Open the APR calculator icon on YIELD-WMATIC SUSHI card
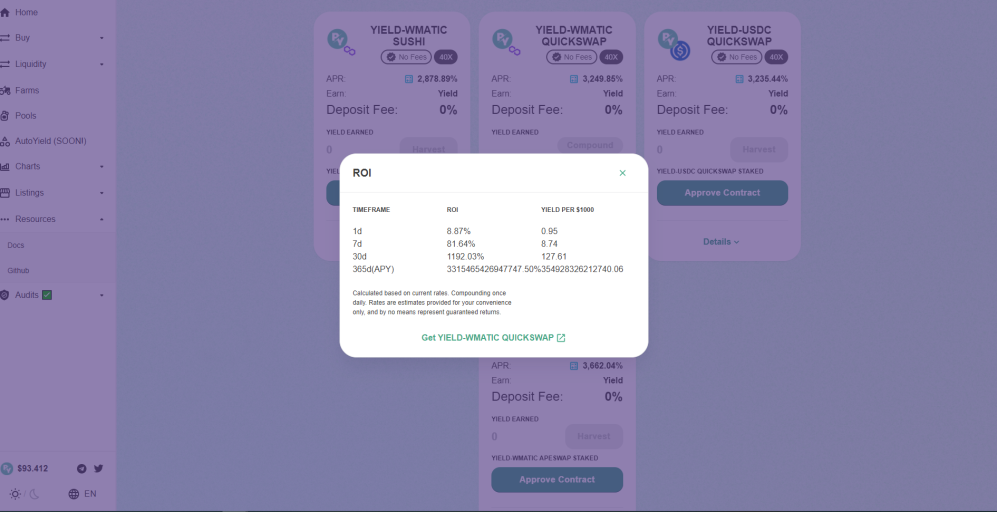997x512 pixels. (x=409, y=80)
